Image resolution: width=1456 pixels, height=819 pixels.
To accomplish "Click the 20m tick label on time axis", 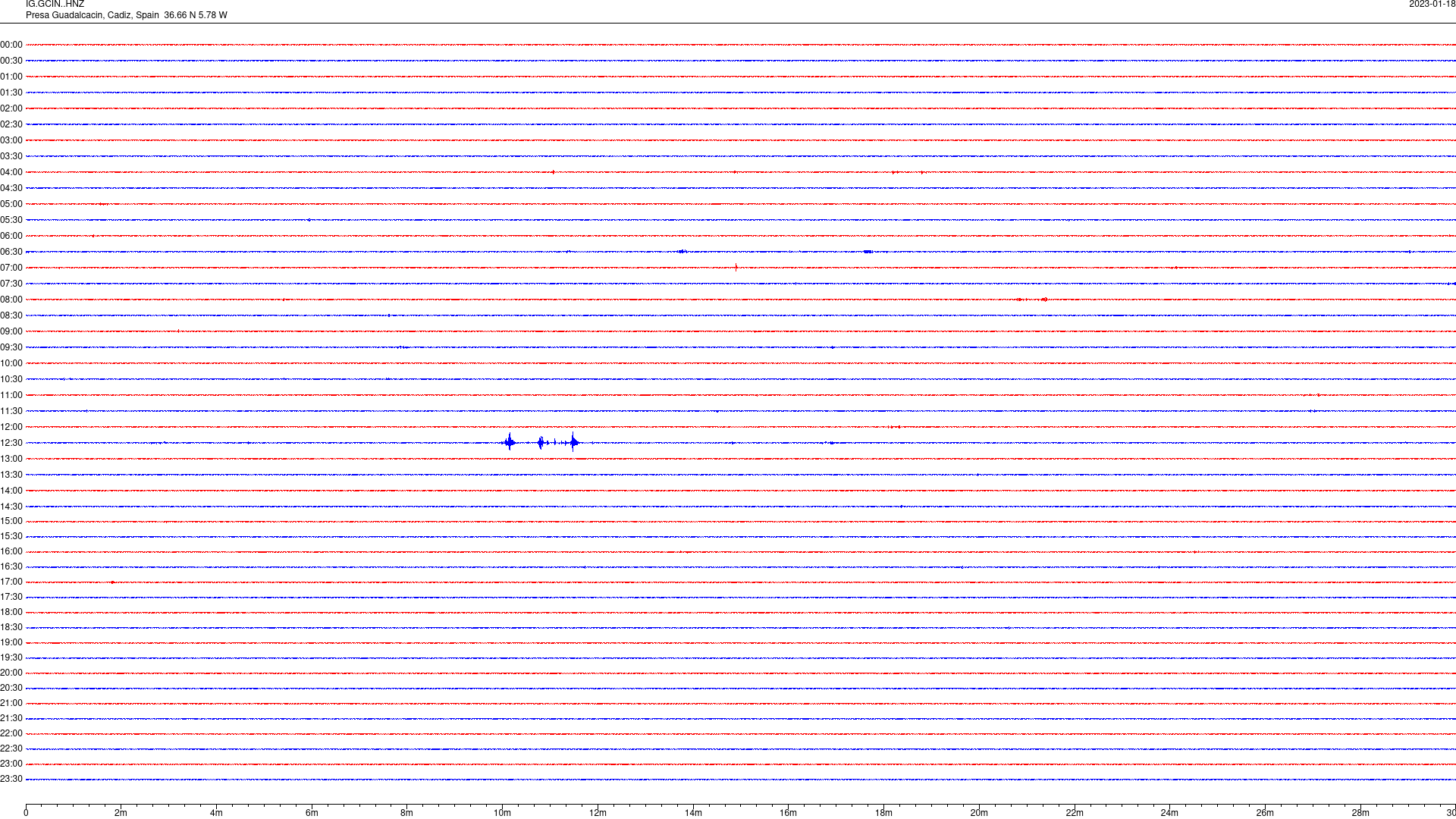I will coord(979,813).
